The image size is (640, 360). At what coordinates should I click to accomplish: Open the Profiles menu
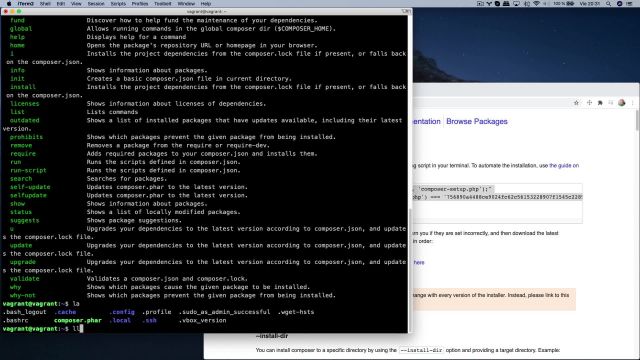pos(140,4)
